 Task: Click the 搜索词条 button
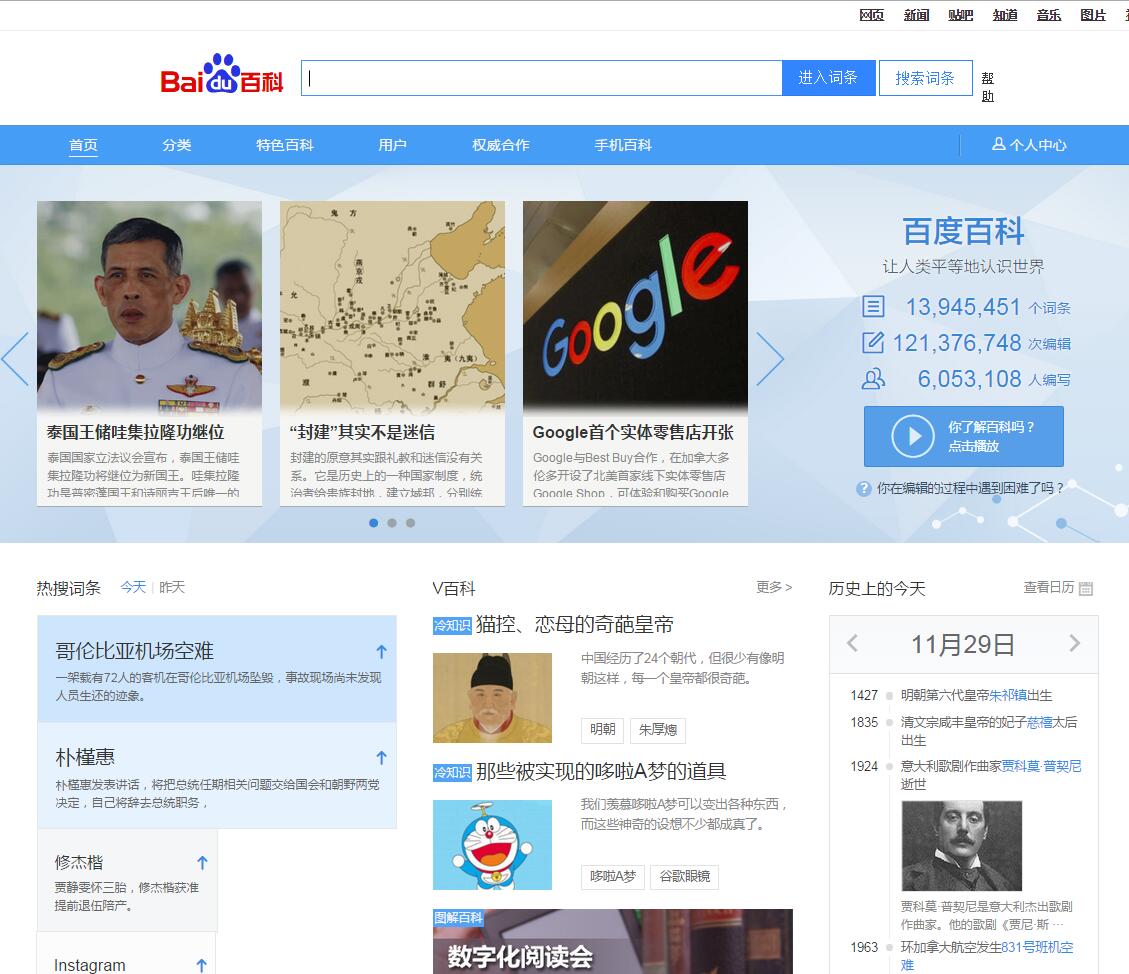925,78
